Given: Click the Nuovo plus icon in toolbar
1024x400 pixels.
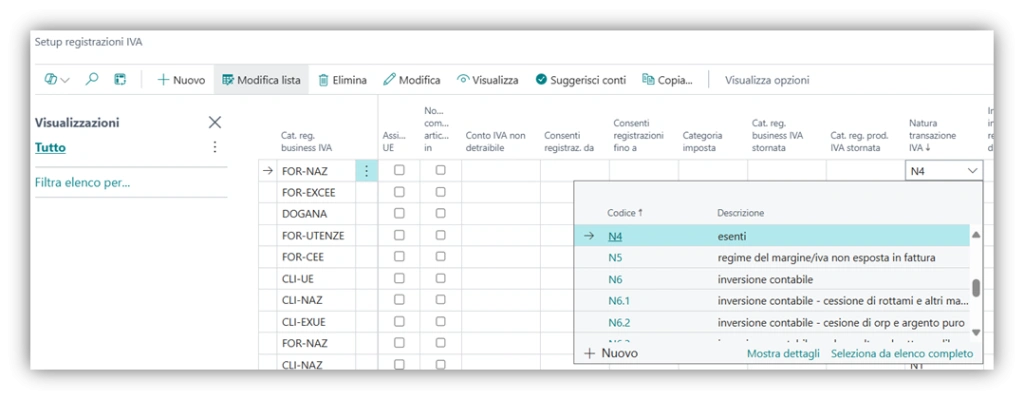Looking at the screenshot, I should click(163, 80).
